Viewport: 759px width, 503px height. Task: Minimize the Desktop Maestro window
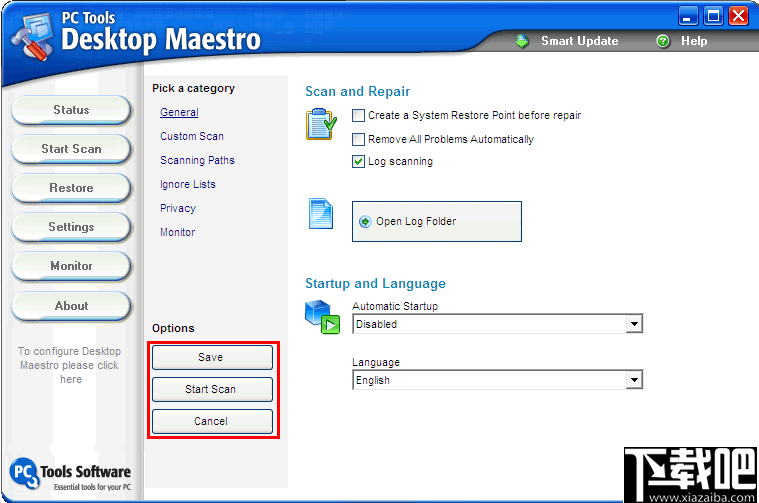tap(688, 16)
